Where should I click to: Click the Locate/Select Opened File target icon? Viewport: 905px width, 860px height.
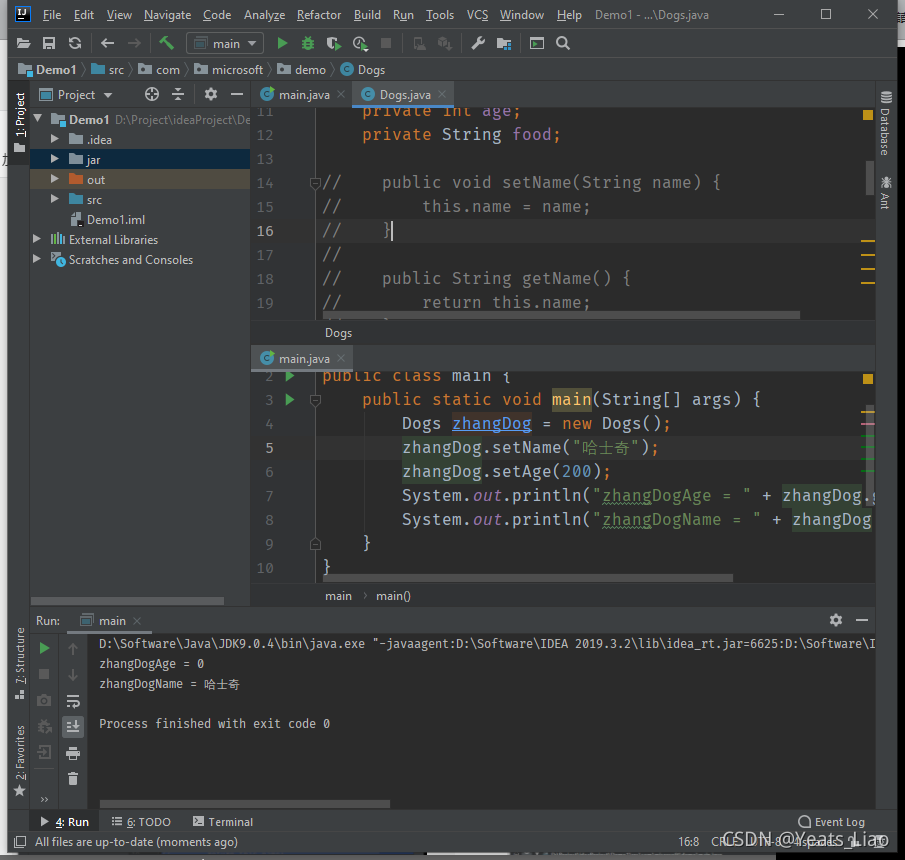pyautogui.click(x=152, y=94)
